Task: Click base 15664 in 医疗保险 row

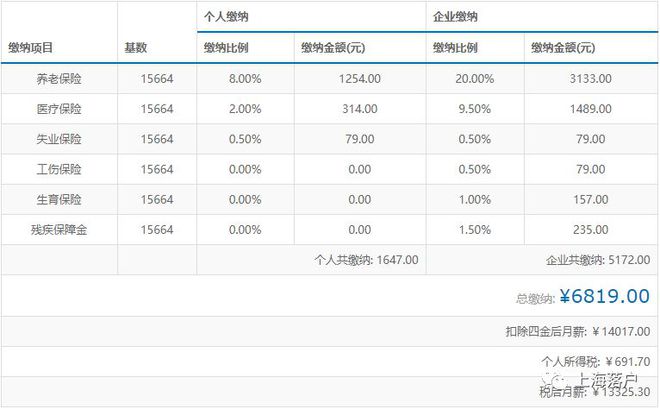Action: click(x=157, y=109)
